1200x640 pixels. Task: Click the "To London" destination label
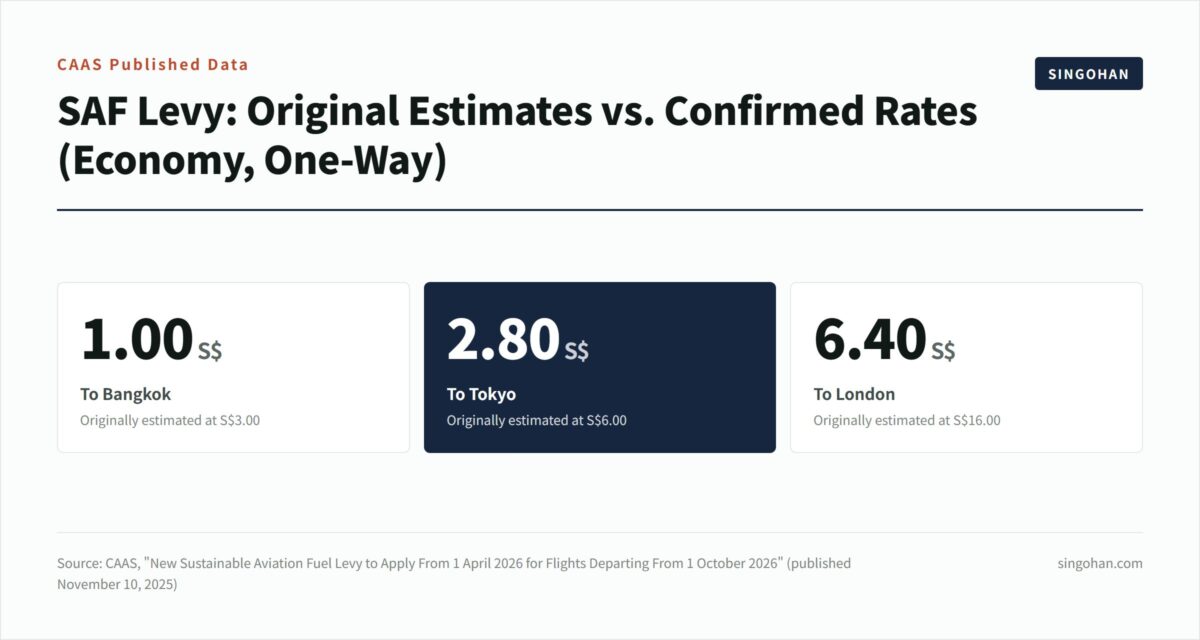point(854,394)
